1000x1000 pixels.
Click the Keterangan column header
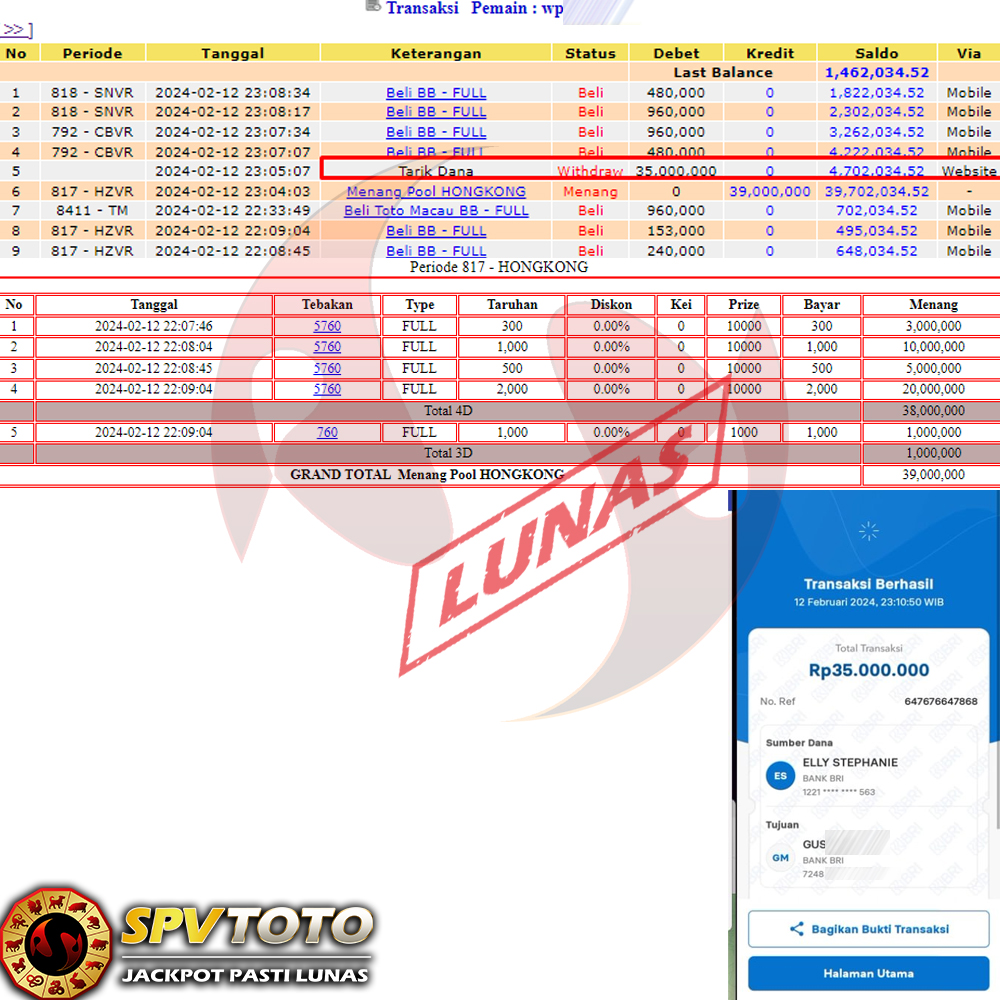coord(436,53)
